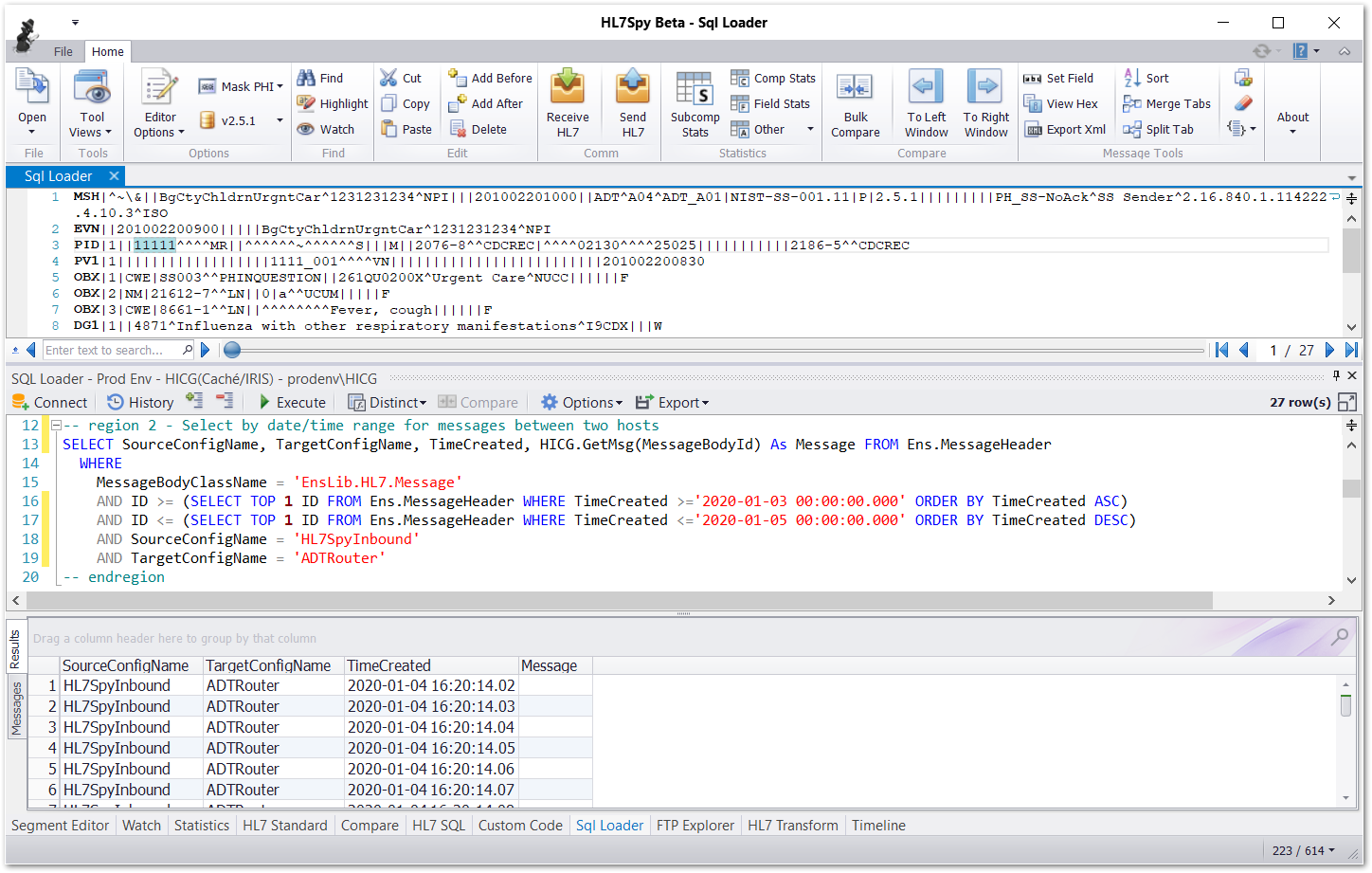Image resolution: width=1372 pixels, height=873 pixels.
Task: Open the braces format dropdown in Message Tools
Action: [1242, 128]
